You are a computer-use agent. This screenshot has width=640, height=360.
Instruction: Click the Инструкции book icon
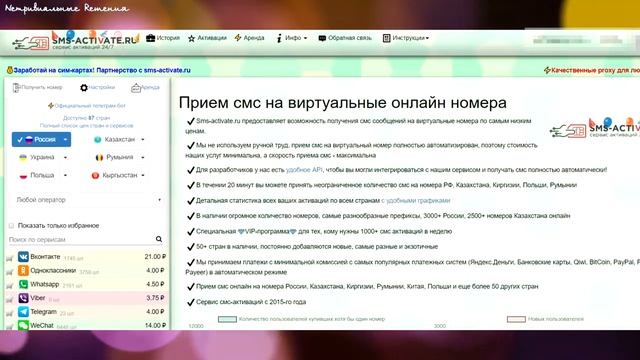coord(386,38)
